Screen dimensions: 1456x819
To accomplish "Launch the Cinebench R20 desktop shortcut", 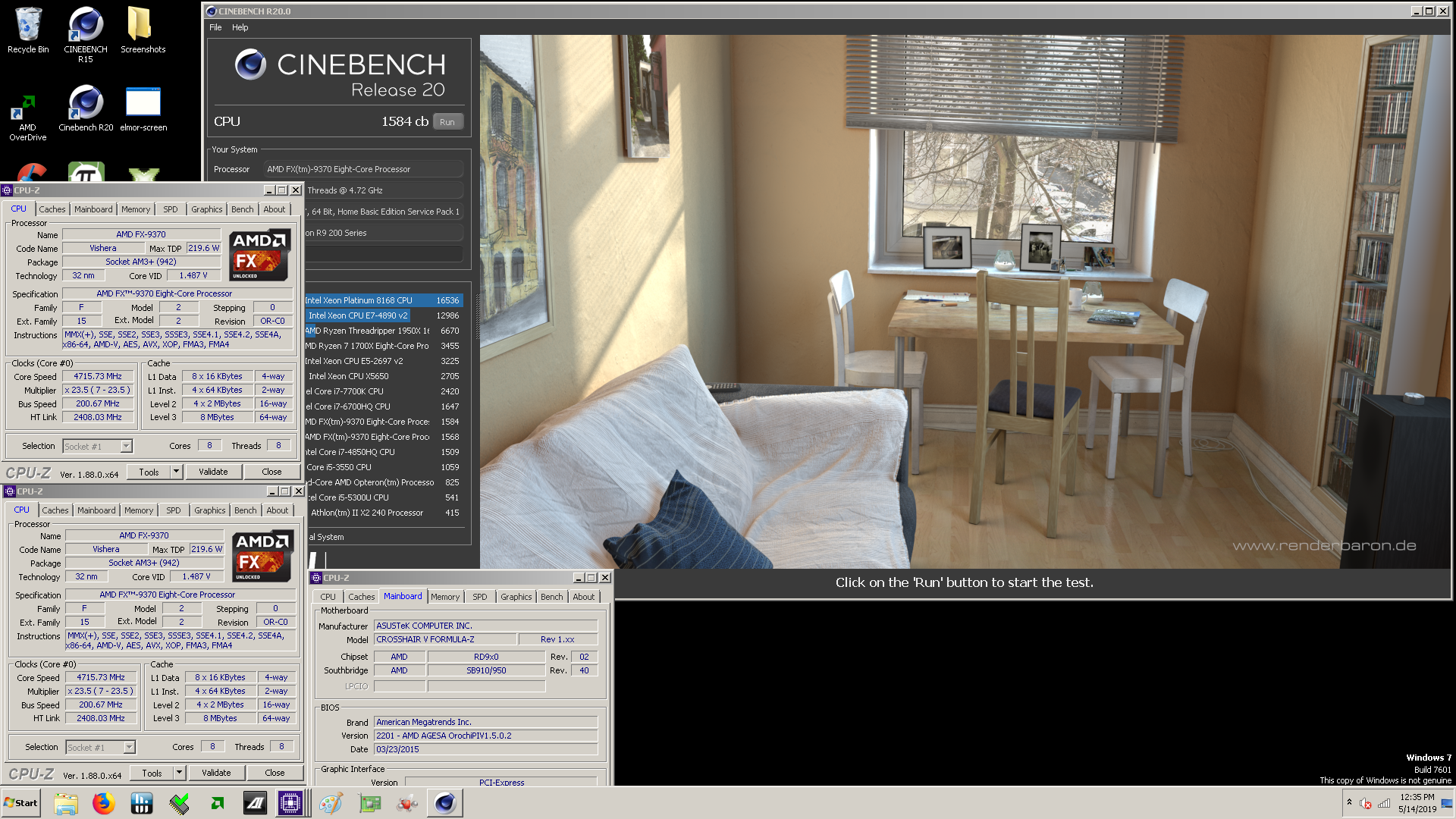I will tap(86, 108).
